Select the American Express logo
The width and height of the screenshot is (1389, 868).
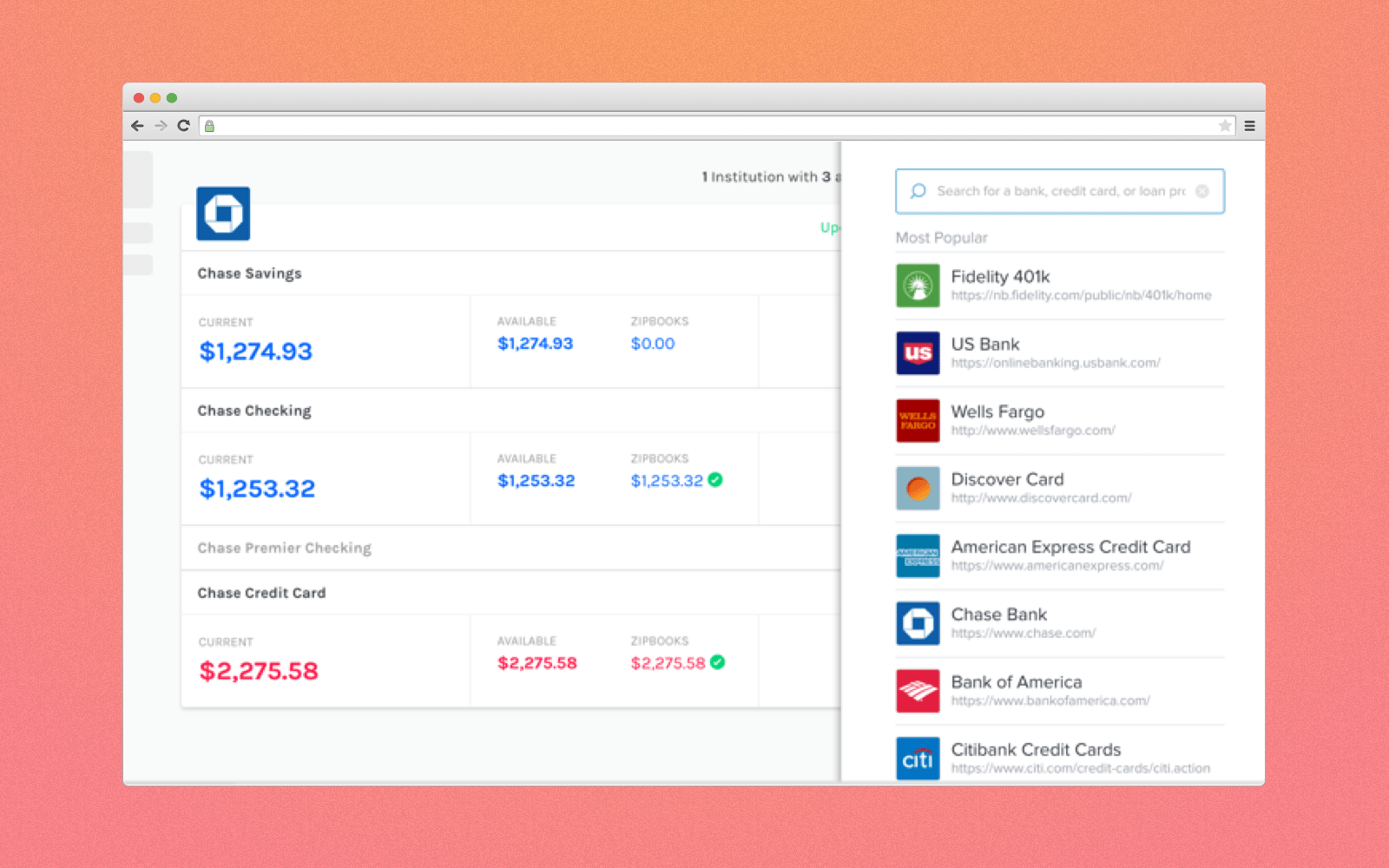(918, 556)
